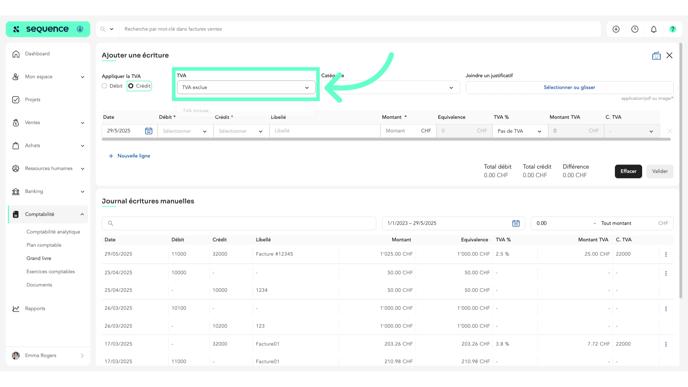Click the Ventes sidebar icon
This screenshot has height=387, width=688.
[x=16, y=123]
